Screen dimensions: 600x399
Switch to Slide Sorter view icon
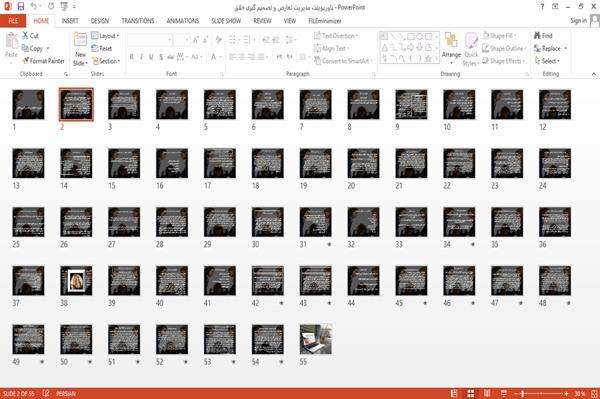point(471,393)
